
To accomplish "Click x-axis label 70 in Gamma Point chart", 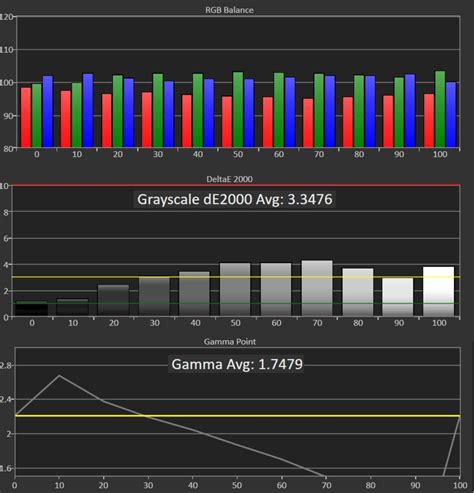I will click(326, 485).
